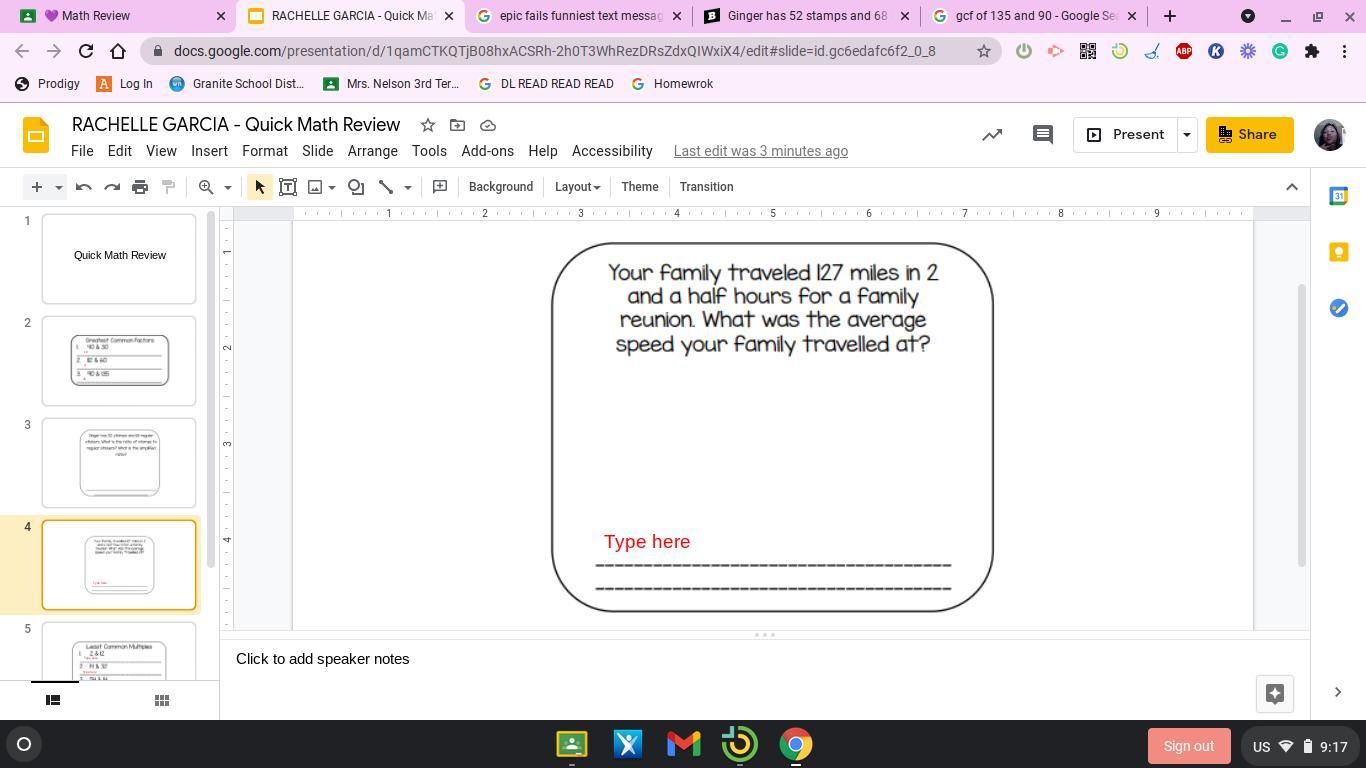
Task: Select the Text box tool
Action: pos(288,187)
